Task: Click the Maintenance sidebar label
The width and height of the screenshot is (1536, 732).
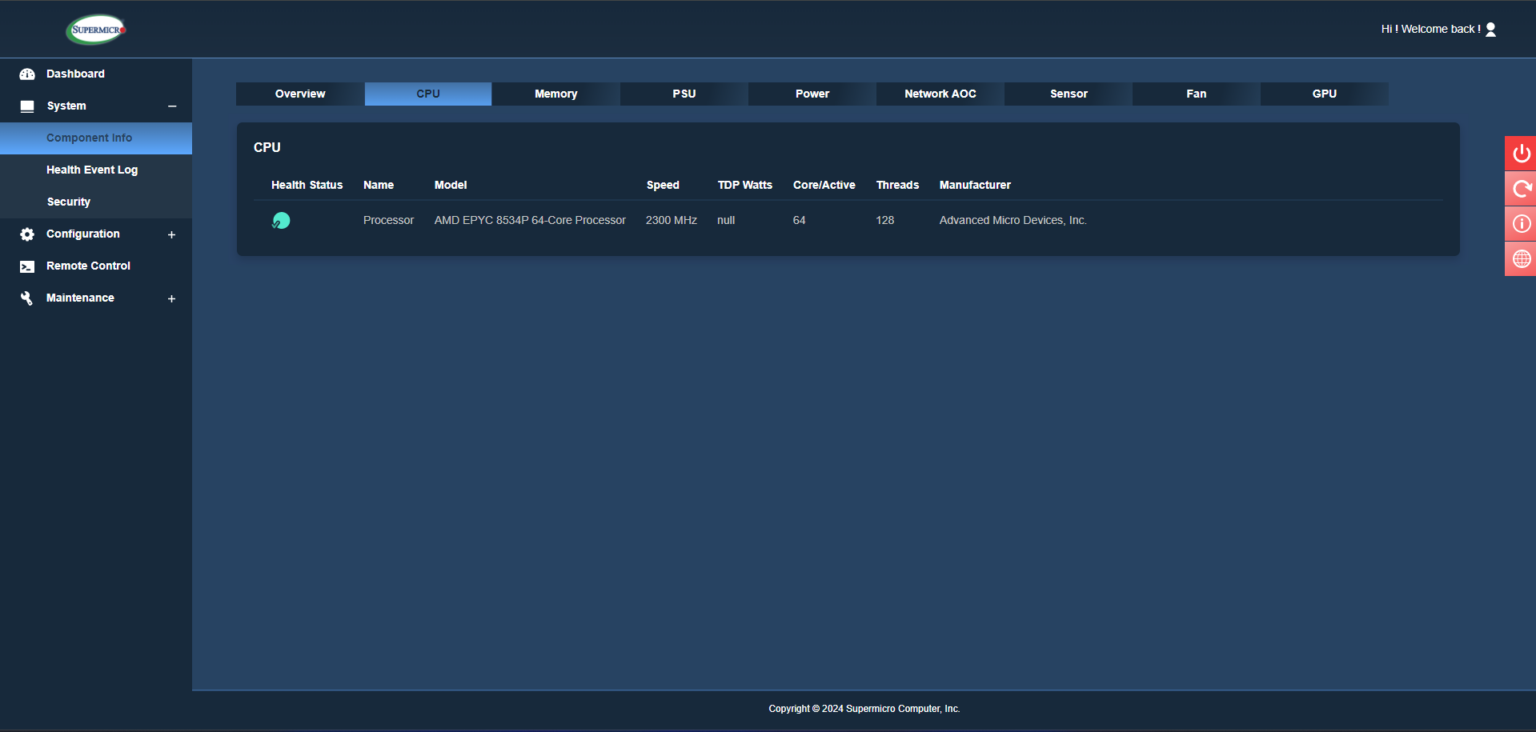Action: (80, 298)
